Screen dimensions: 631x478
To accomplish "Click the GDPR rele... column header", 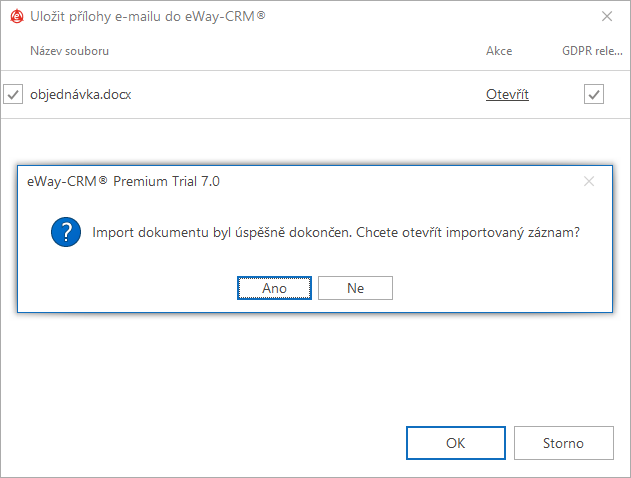I will pyautogui.click(x=592, y=51).
